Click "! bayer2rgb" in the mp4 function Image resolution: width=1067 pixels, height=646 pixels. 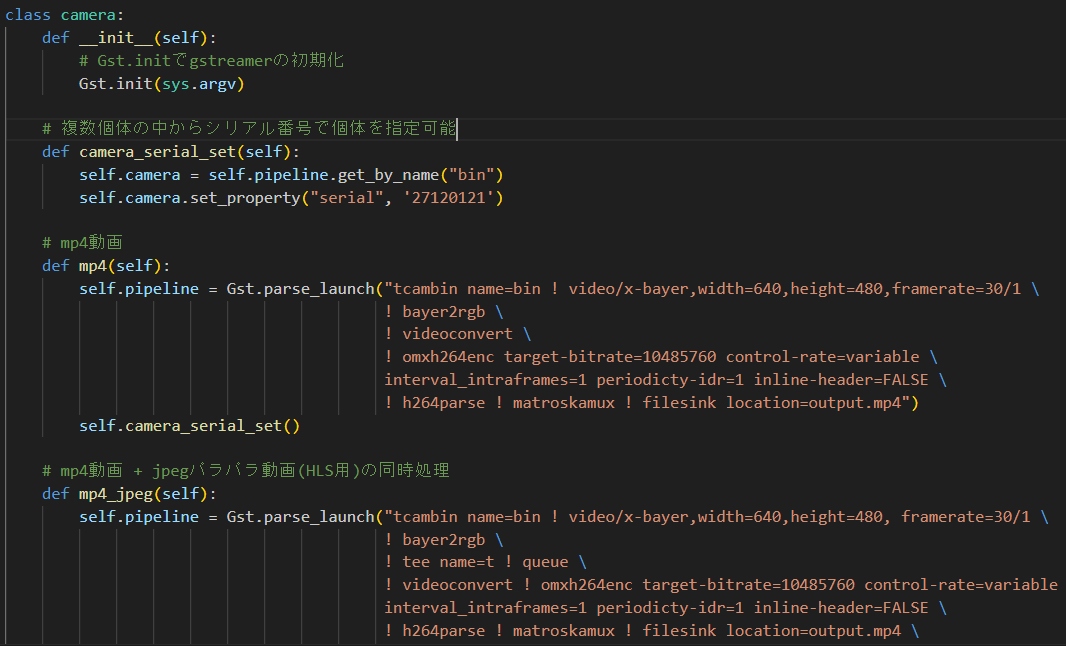435,312
